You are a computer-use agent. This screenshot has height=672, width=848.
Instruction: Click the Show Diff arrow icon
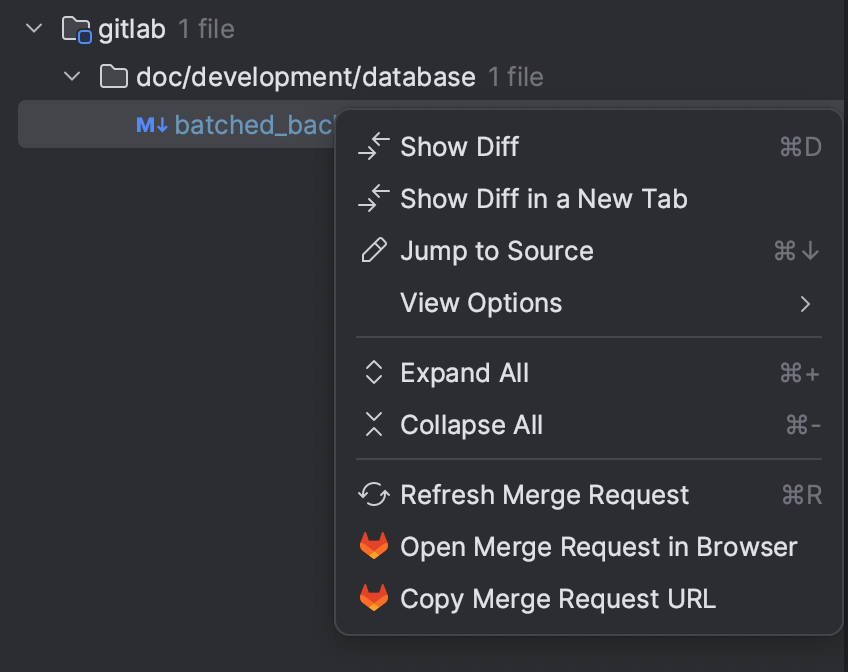373,146
